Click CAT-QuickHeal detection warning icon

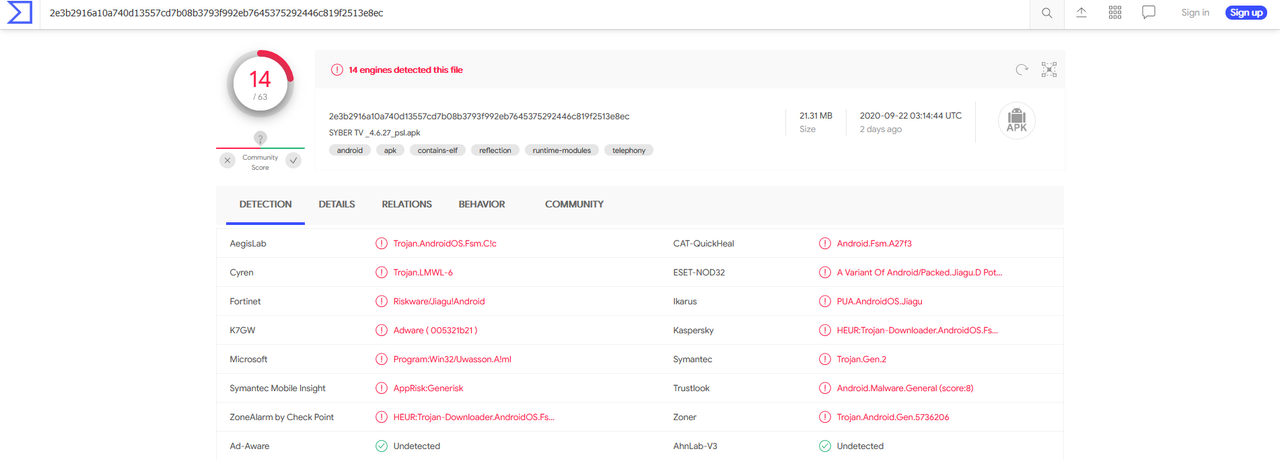point(825,243)
